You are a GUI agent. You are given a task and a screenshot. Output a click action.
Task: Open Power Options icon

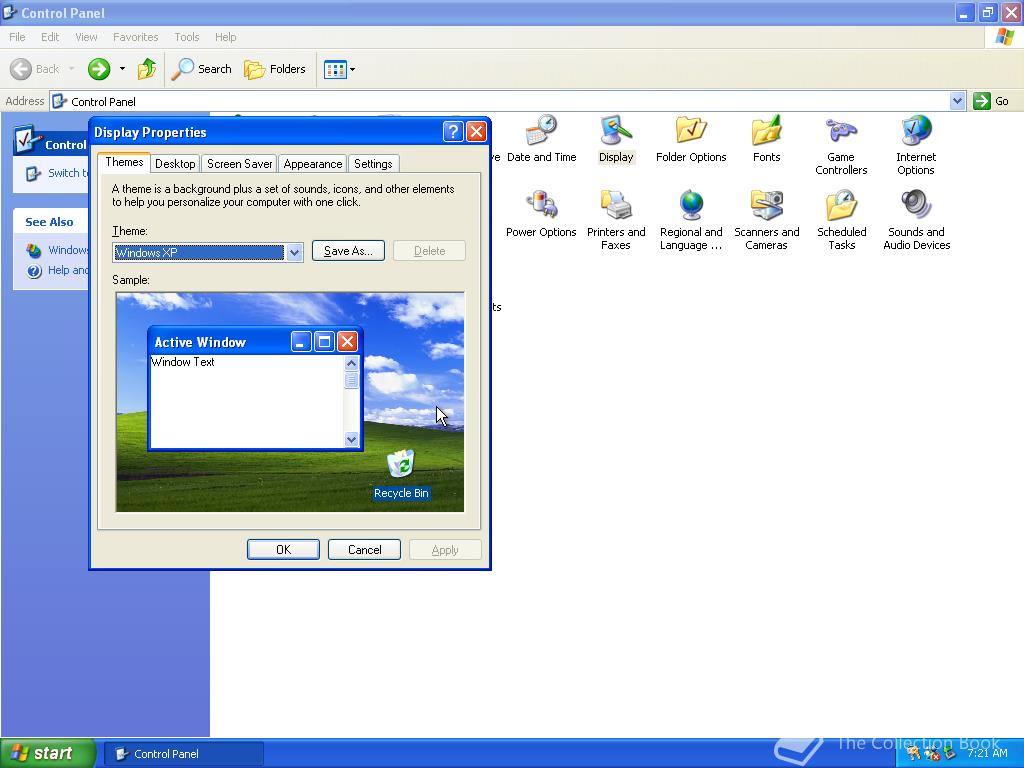pyautogui.click(x=541, y=214)
